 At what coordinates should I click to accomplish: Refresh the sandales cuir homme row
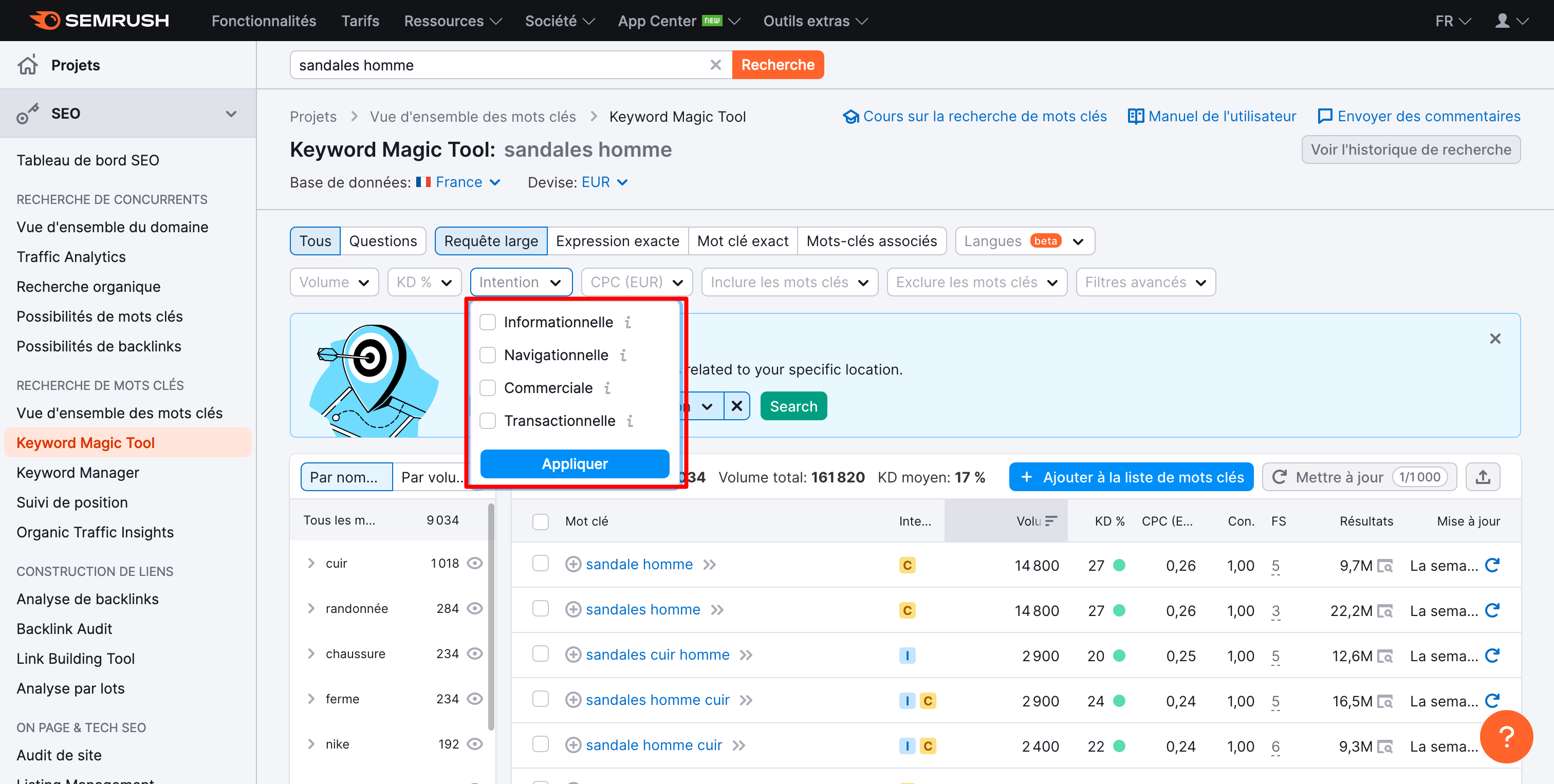tap(1492, 656)
